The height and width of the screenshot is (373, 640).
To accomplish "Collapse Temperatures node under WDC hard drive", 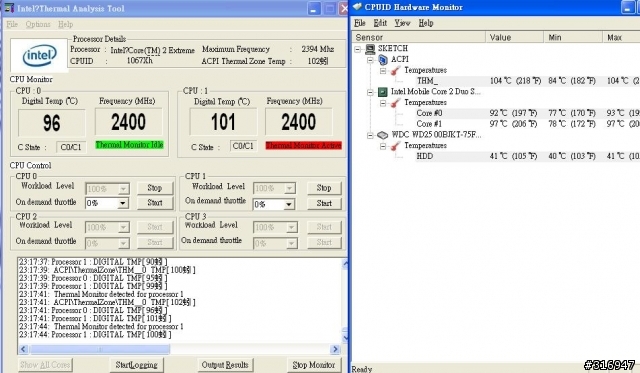I will (x=383, y=146).
